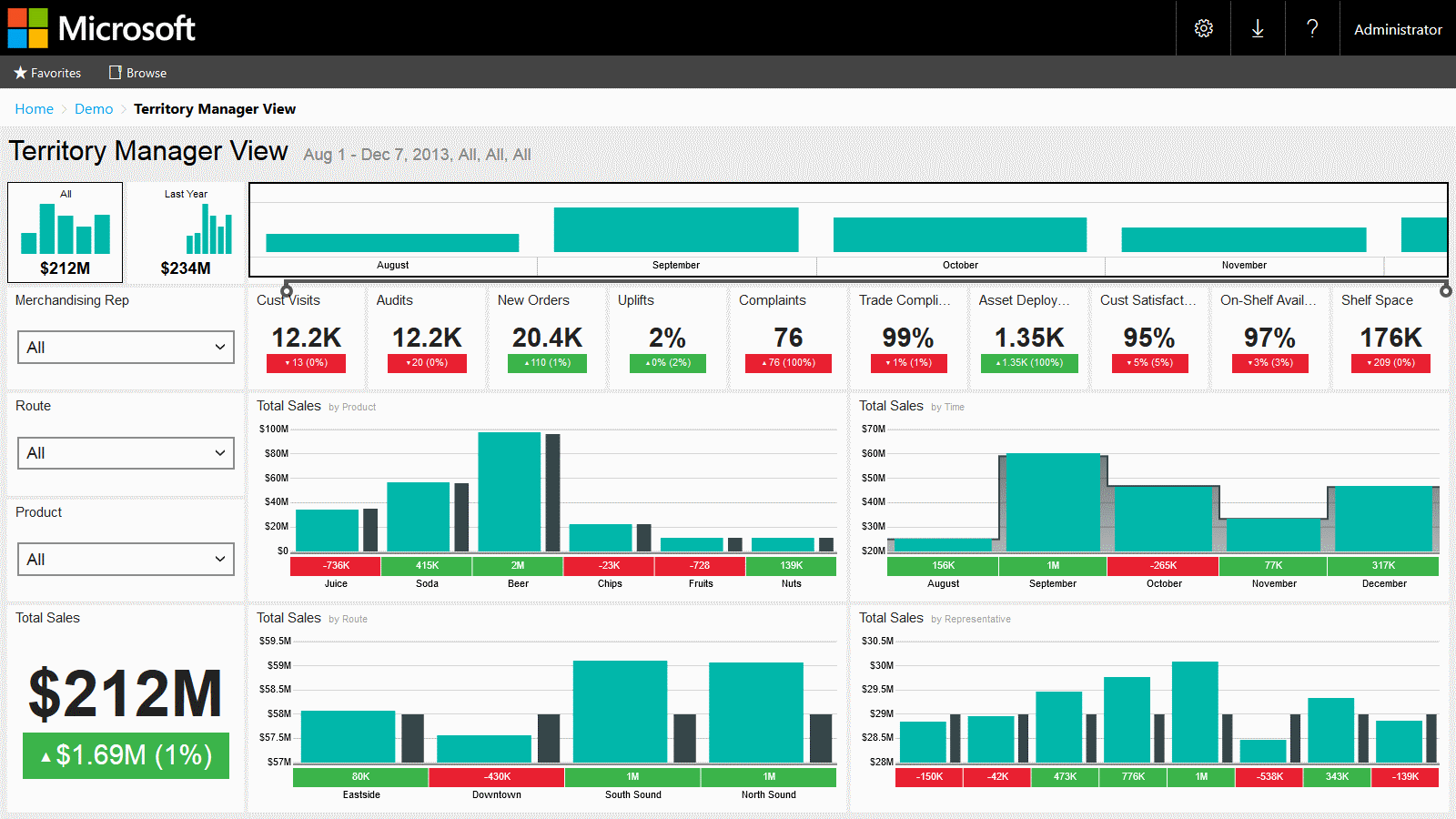Viewport: 1456px width, 819px height.
Task: Click the Favorites star icon
Action: coord(20,73)
